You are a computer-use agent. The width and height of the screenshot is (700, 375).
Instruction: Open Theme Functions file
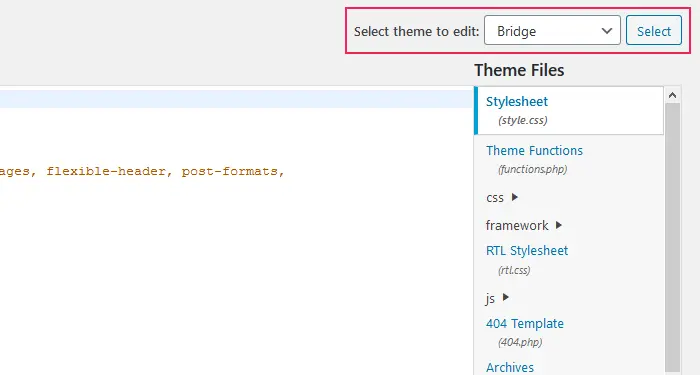[x=534, y=150]
